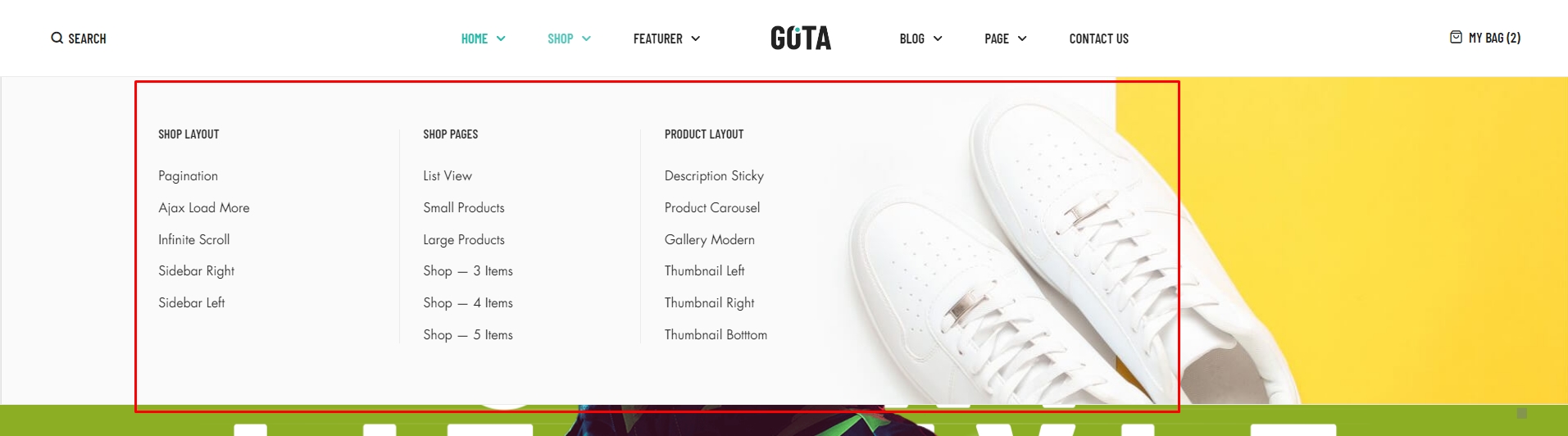Choose Shop — 4 Items page
This screenshot has width=1568, height=436.
coord(468,302)
